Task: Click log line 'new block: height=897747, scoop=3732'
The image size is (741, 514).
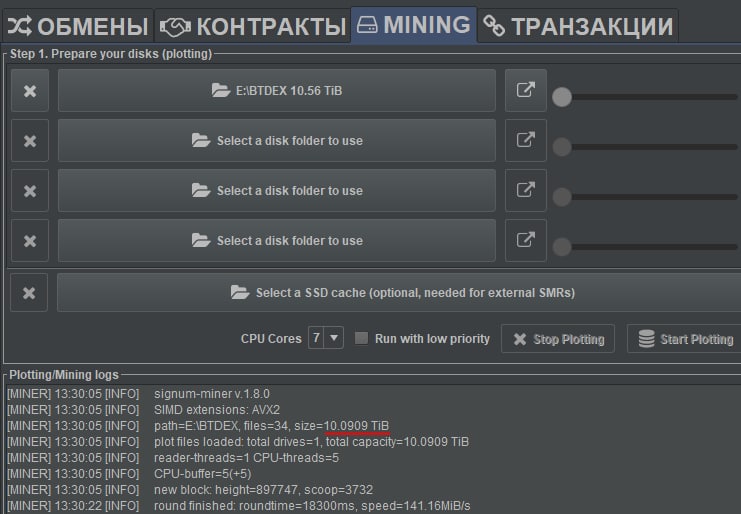Action: (263, 490)
